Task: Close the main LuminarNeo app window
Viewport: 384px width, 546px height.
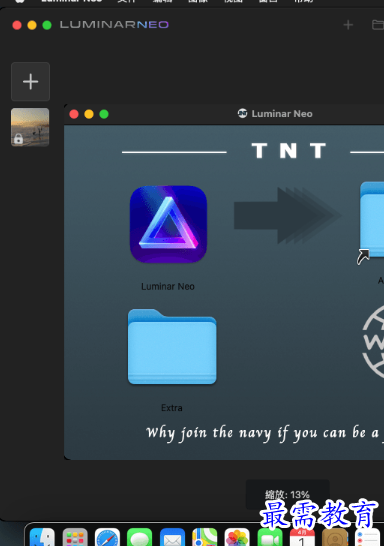Action: 17,25
